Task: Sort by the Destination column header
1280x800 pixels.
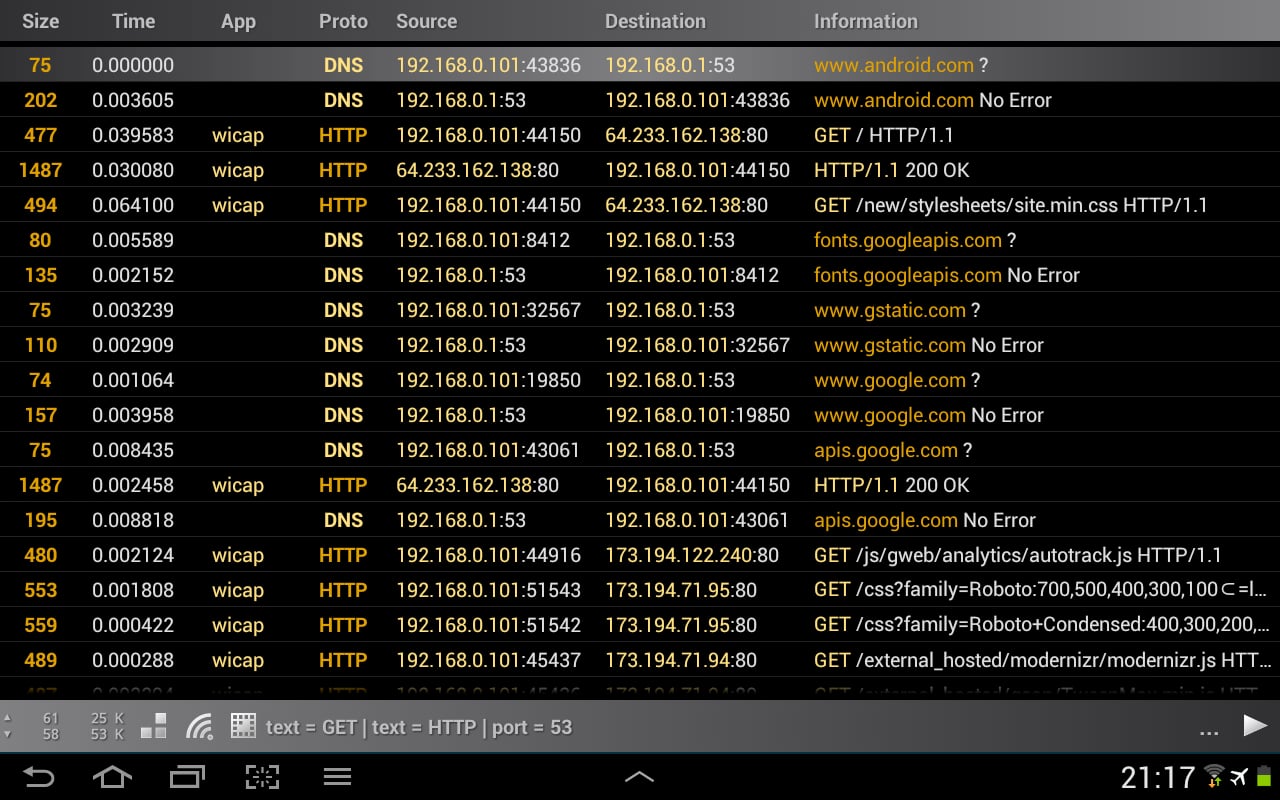Action: [x=655, y=21]
